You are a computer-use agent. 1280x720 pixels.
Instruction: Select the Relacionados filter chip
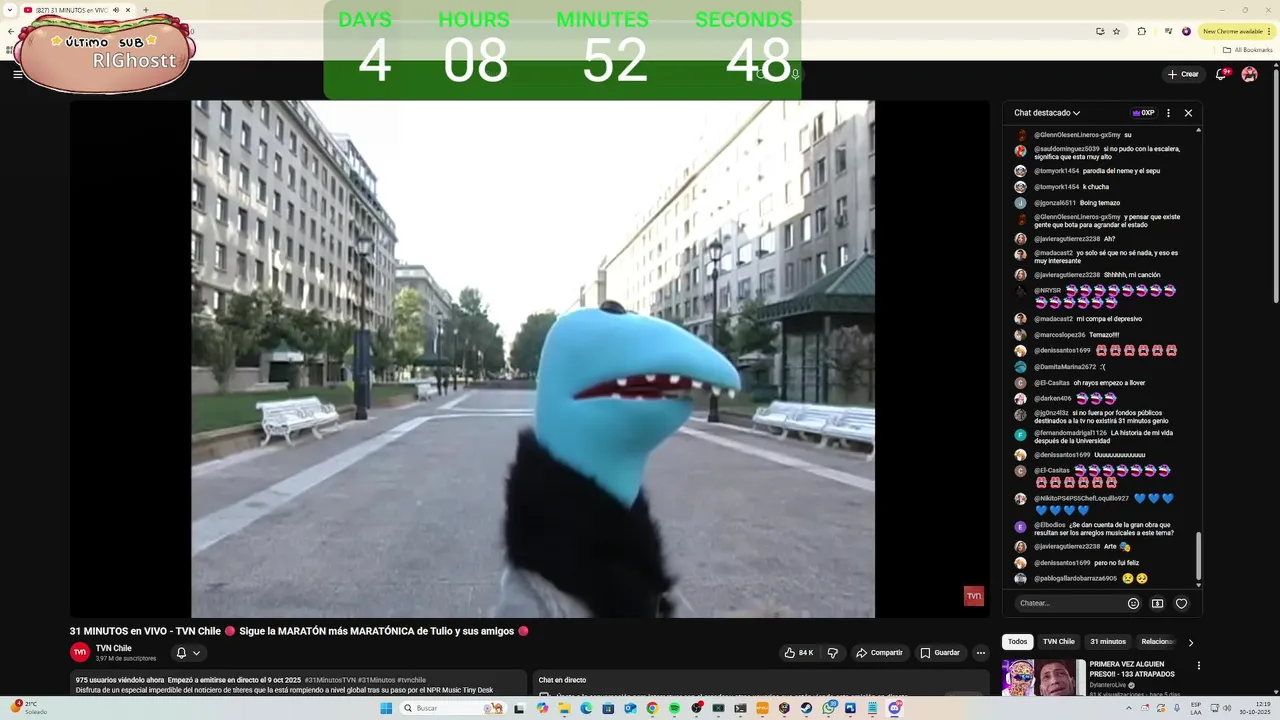coord(1158,642)
